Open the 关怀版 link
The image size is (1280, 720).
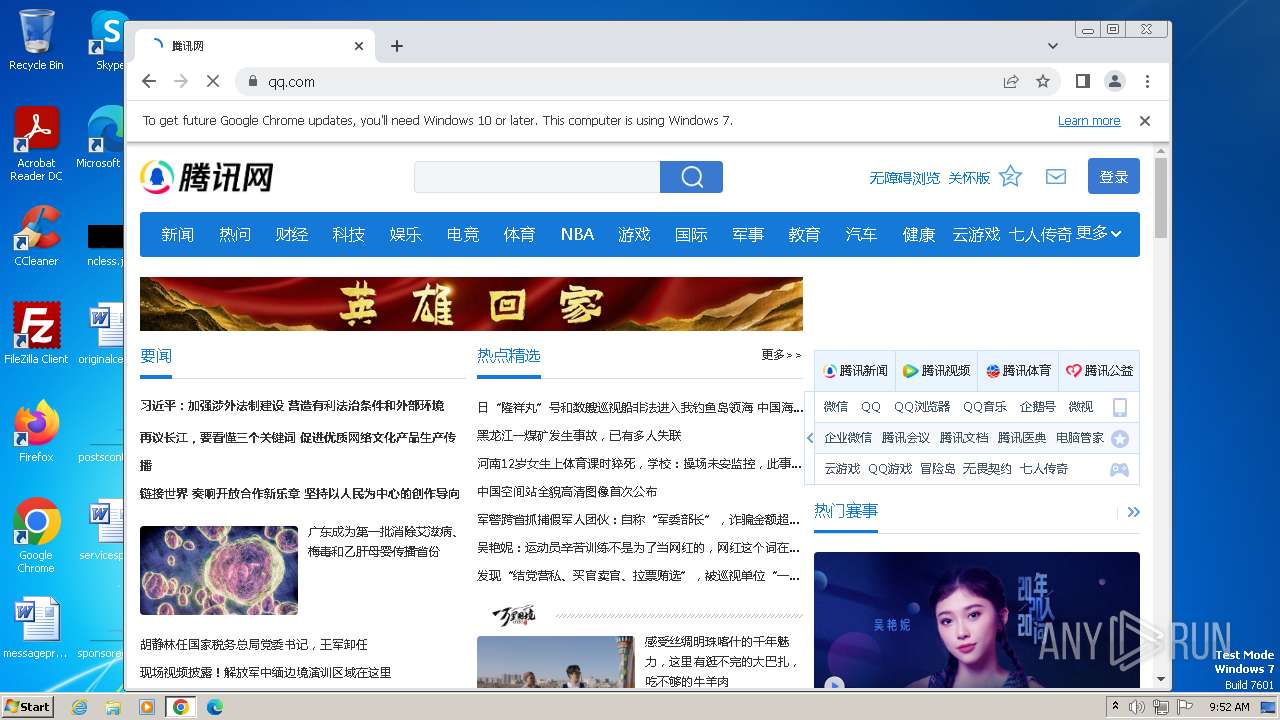tap(969, 177)
